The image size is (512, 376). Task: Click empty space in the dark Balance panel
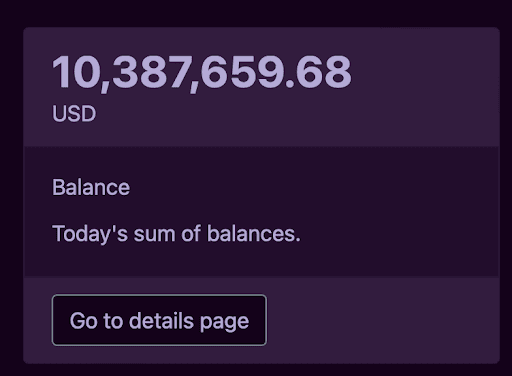point(399,211)
